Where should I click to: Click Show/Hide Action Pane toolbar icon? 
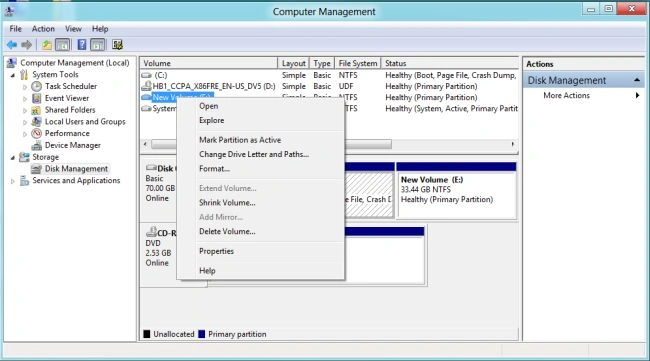98,45
